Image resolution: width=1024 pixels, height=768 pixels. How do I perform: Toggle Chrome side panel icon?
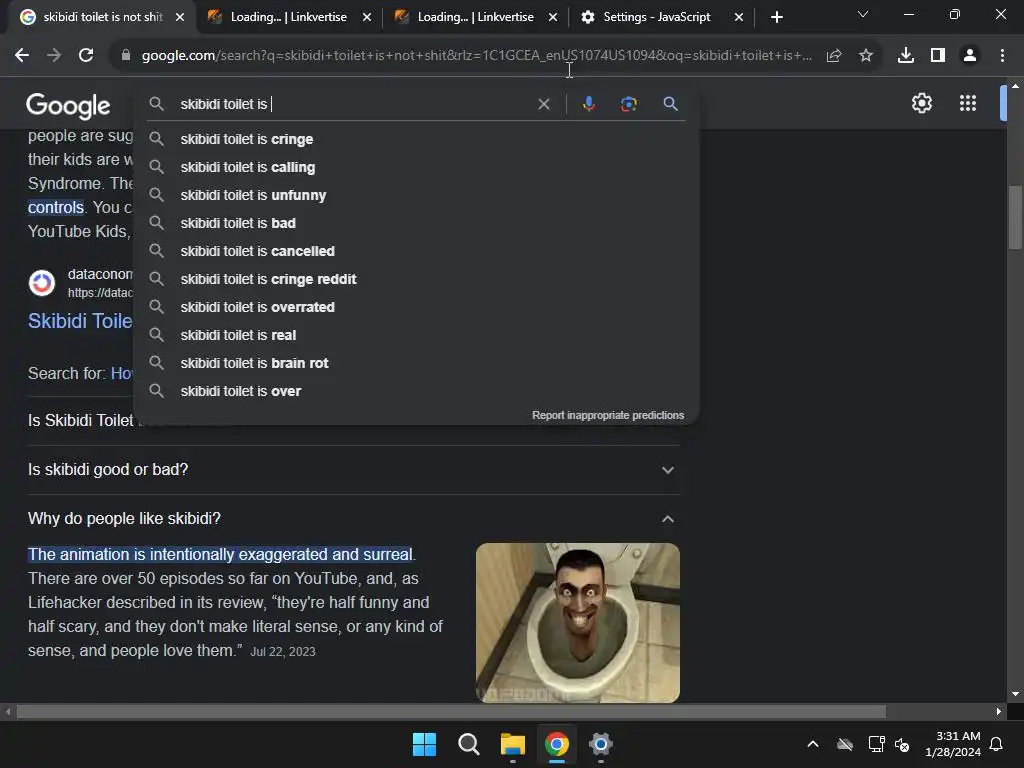pyautogui.click(x=938, y=56)
